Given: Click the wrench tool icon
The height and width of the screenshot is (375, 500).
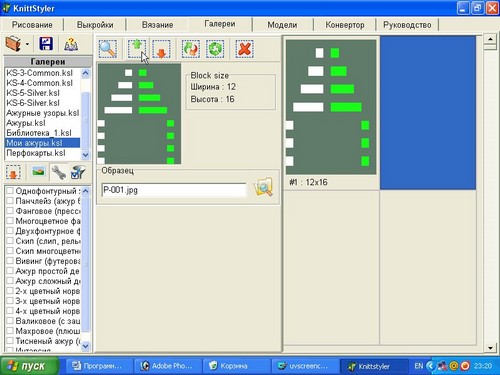Looking at the screenshot, I should tap(59, 172).
